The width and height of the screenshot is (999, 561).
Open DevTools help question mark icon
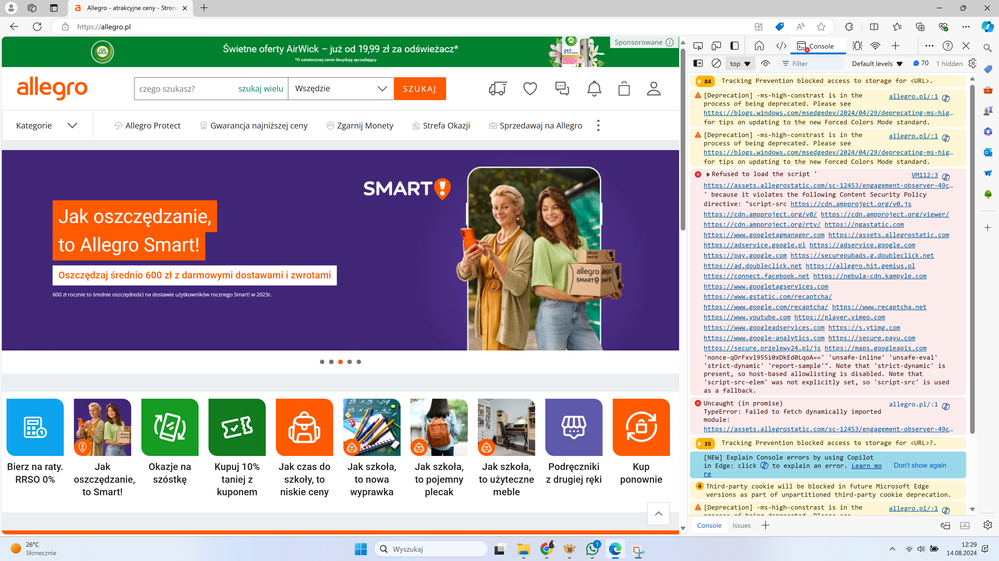[x=947, y=46]
